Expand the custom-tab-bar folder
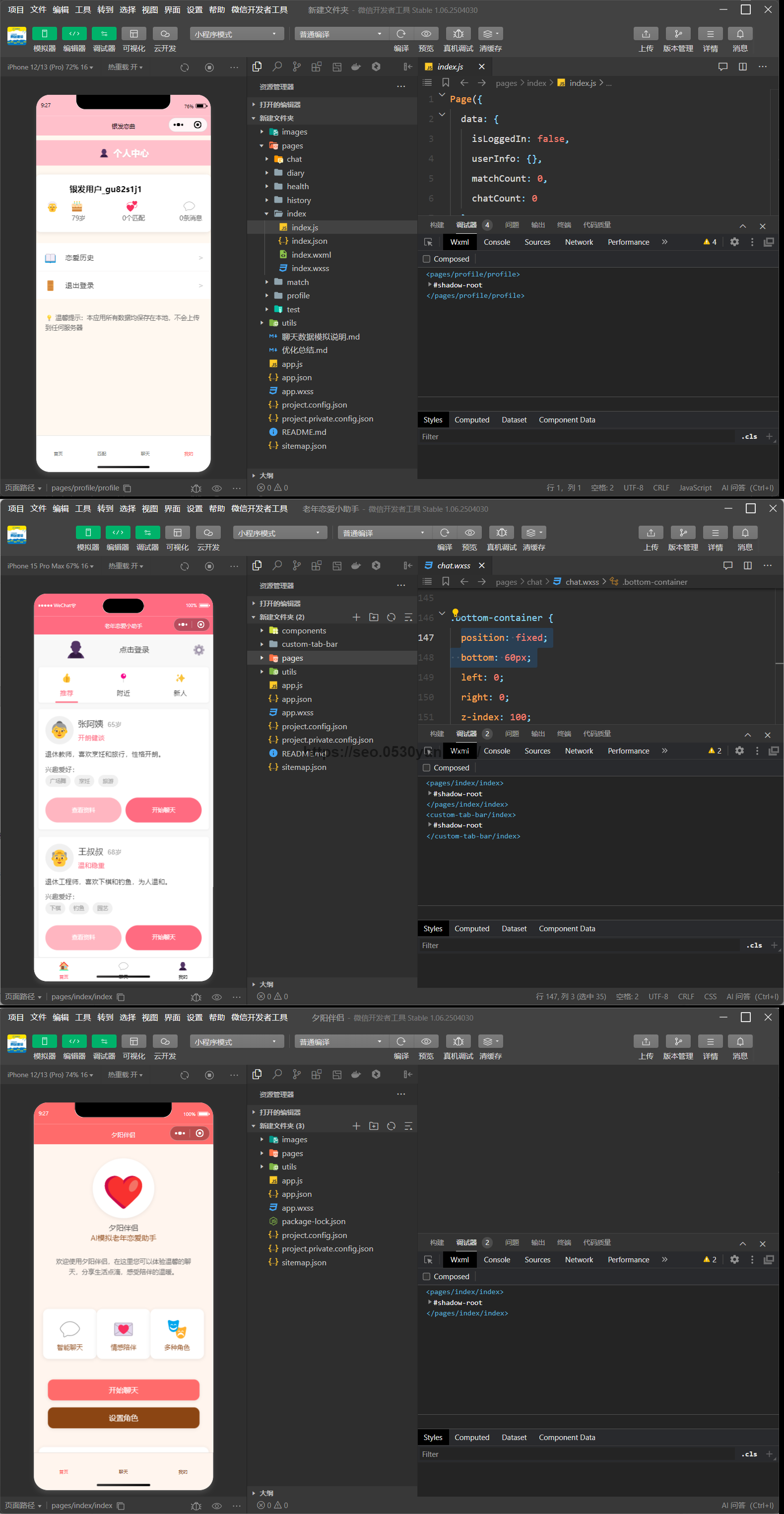Screen dimensions: 784x1514 309,644
